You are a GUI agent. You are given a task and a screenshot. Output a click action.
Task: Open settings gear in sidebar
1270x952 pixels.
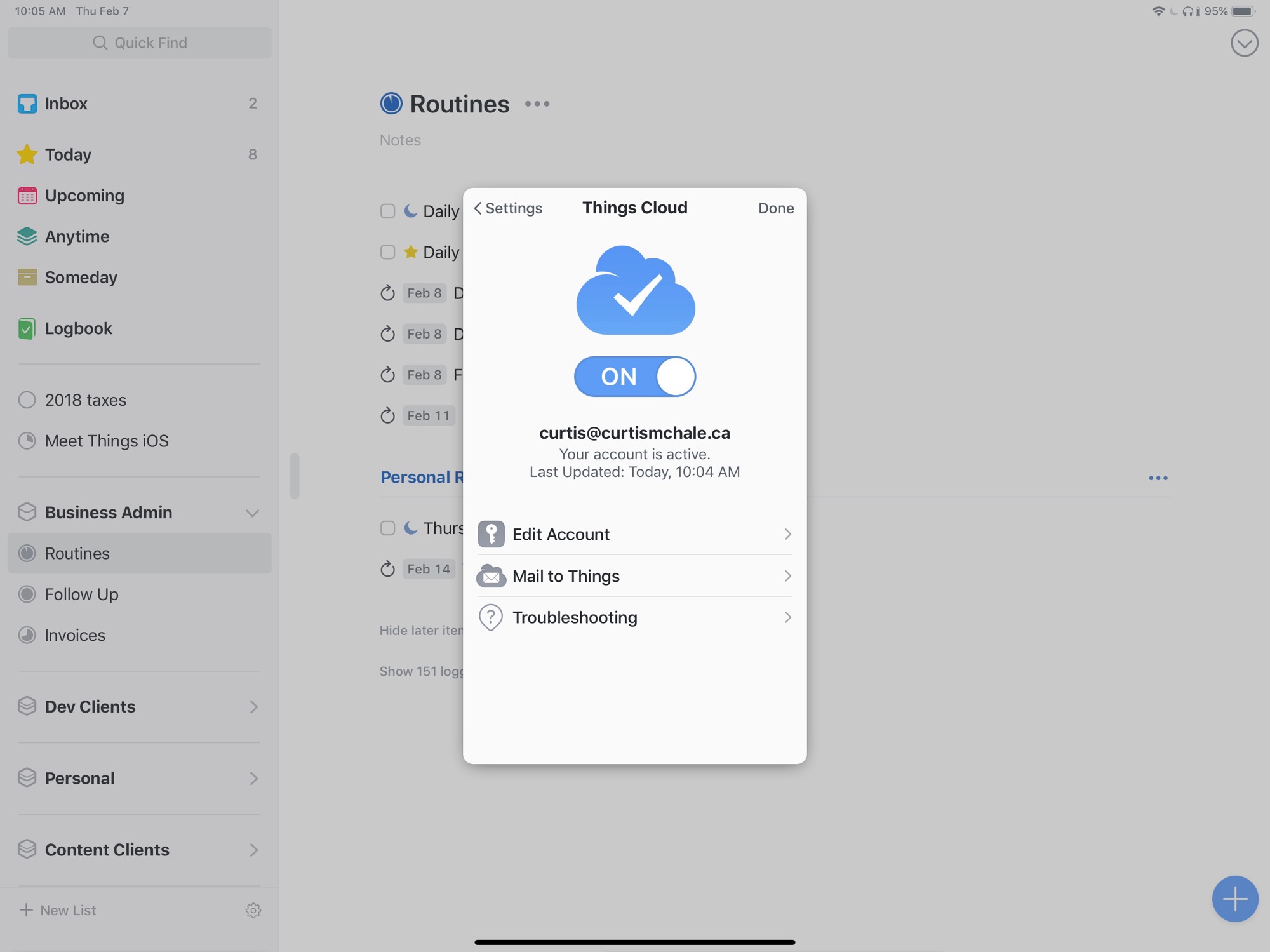(253, 910)
